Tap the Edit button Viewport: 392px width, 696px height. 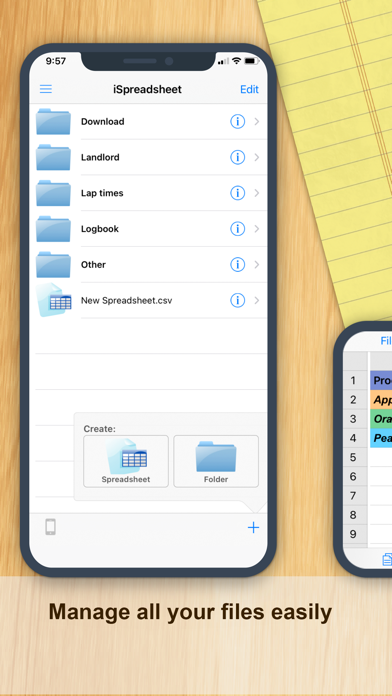point(249,89)
